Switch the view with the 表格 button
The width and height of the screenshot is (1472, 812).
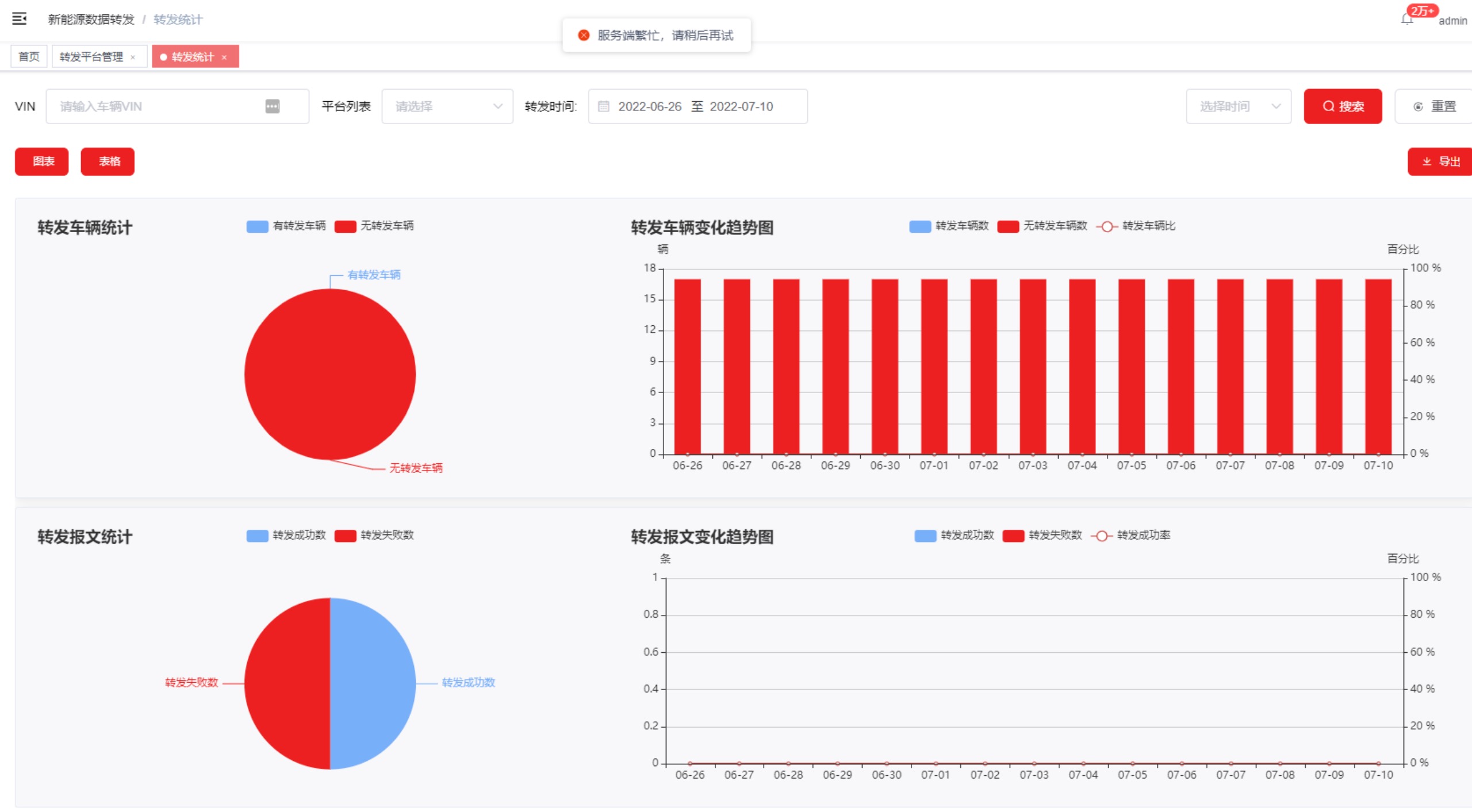(x=108, y=161)
